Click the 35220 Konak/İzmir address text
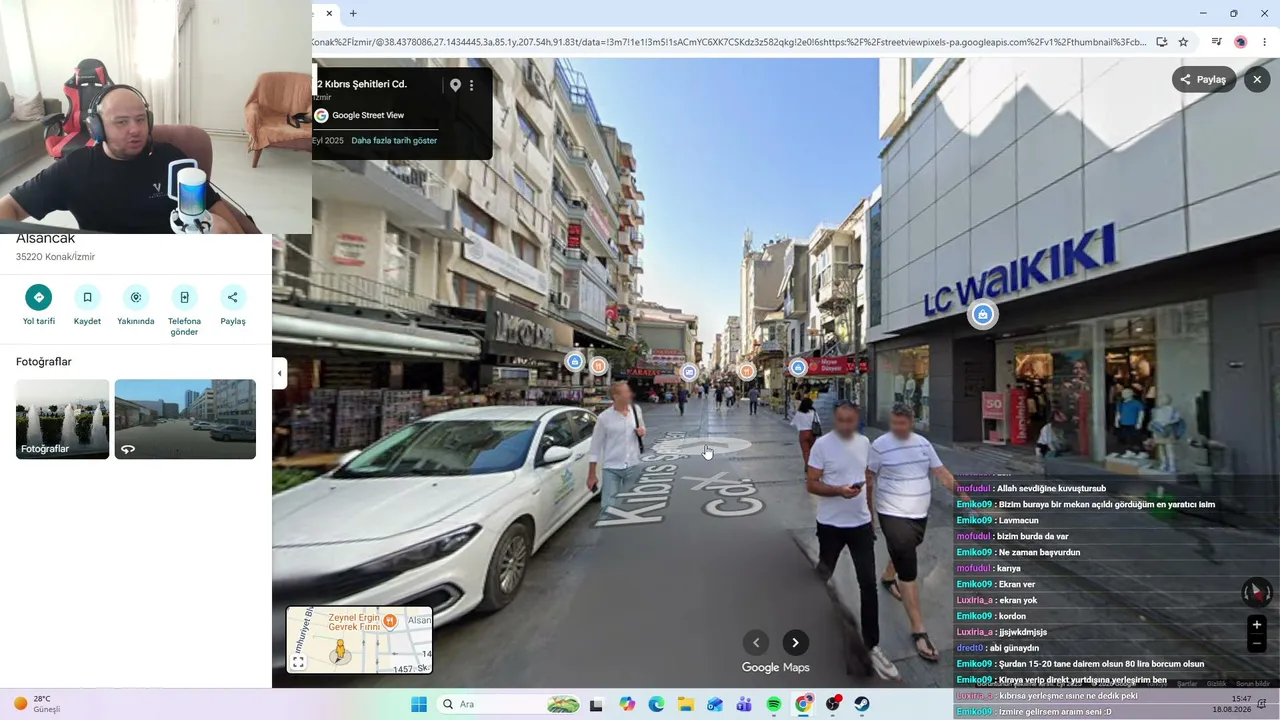Screen dimensions: 1280x720 pos(55,257)
